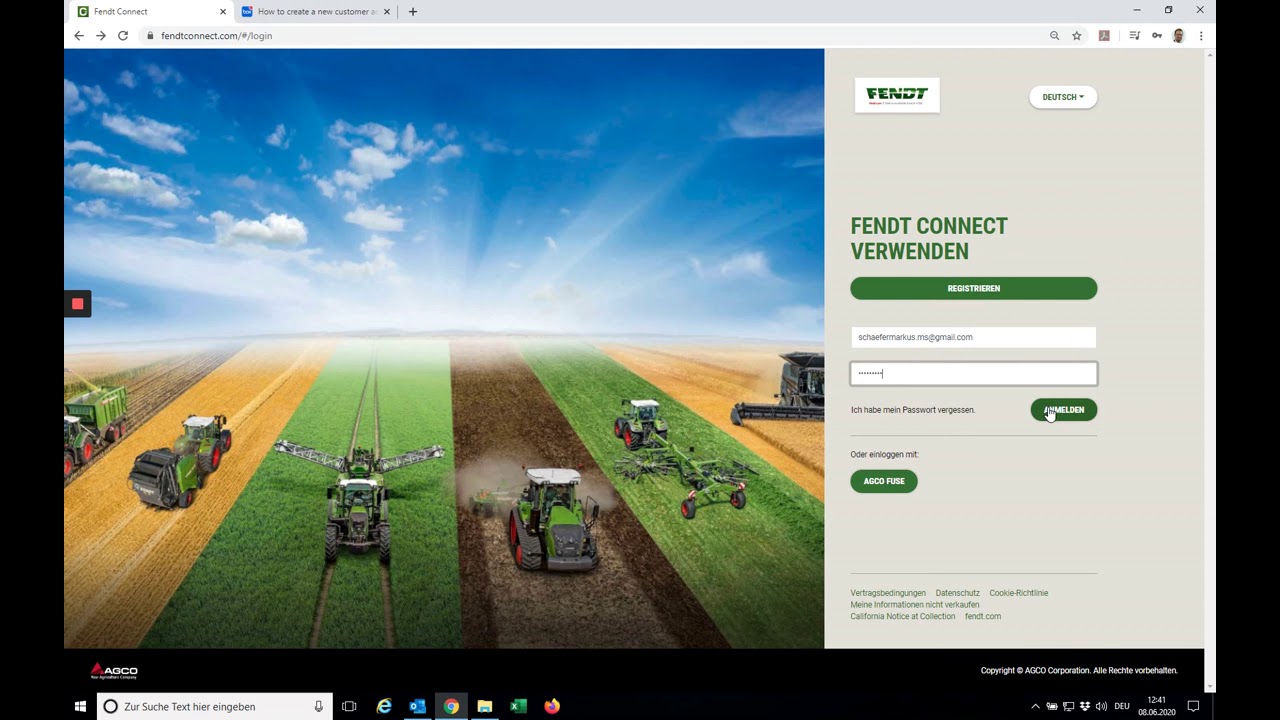Click the page's vertical scrollbar
This screenshot has width=1280, height=720.
(x=1210, y=368)
